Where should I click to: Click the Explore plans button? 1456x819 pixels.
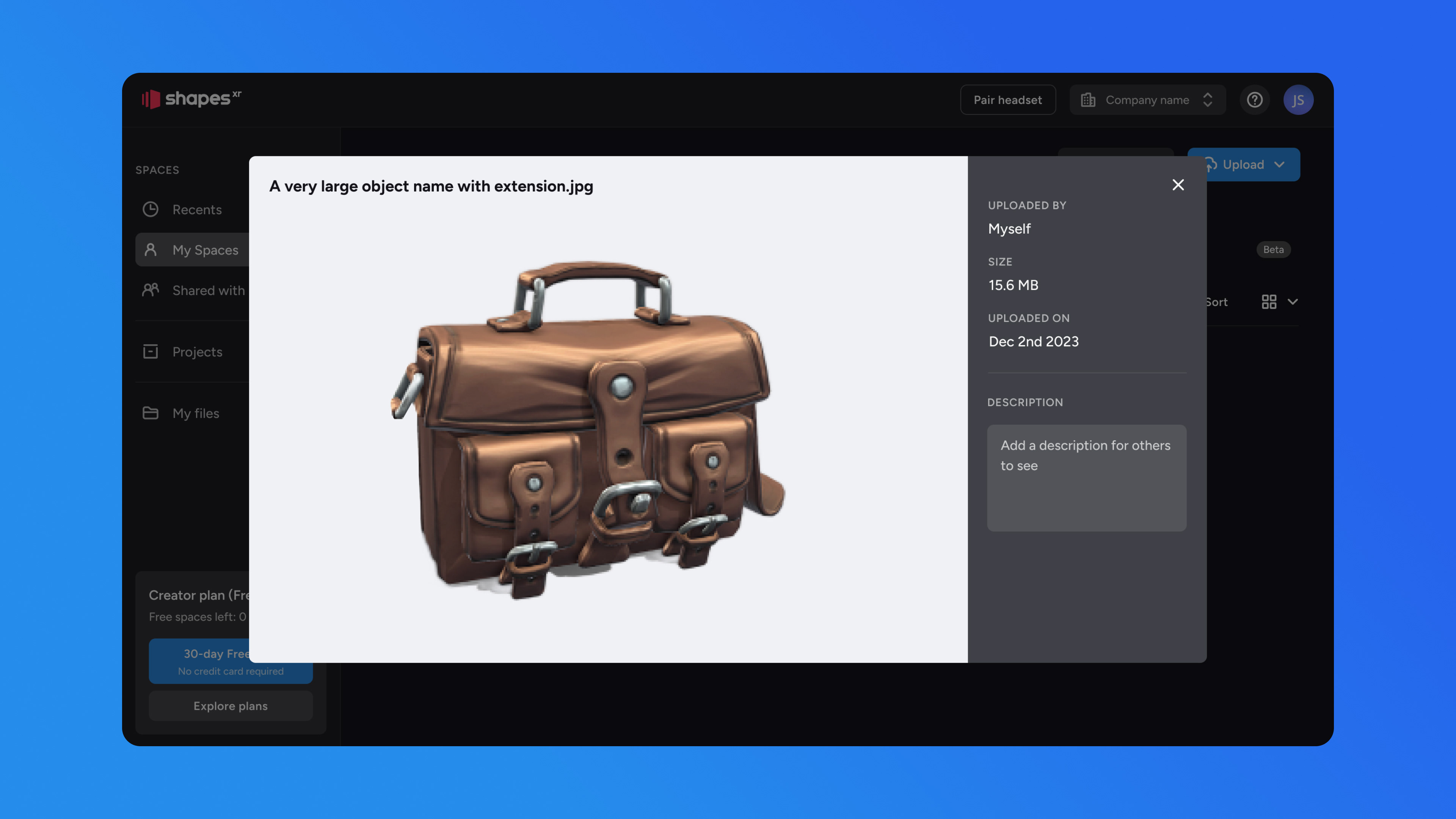[231, 706]
